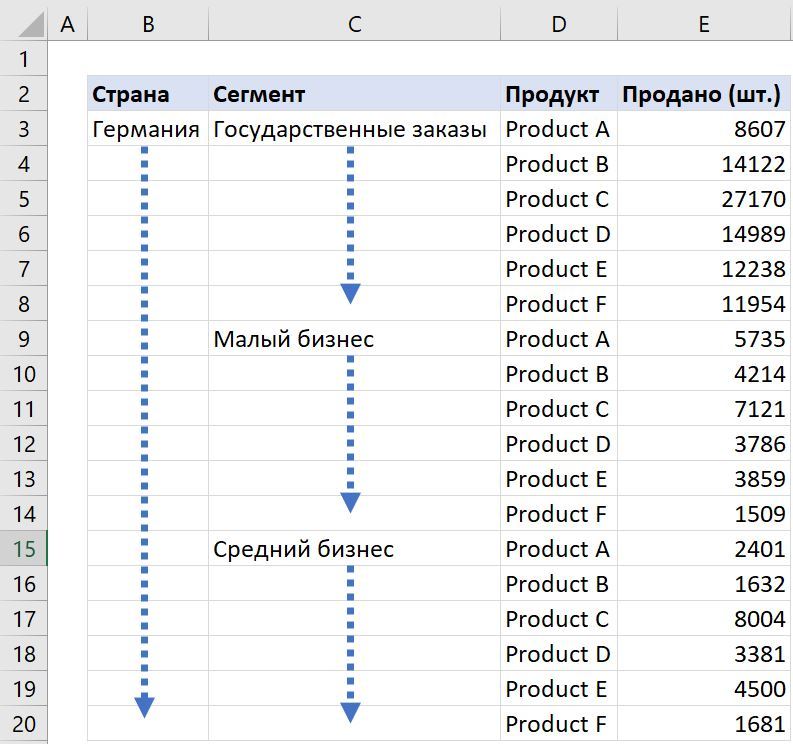The image size is (793, 744).
Task: Click Product A in row 9
Action: pos(559,338)
